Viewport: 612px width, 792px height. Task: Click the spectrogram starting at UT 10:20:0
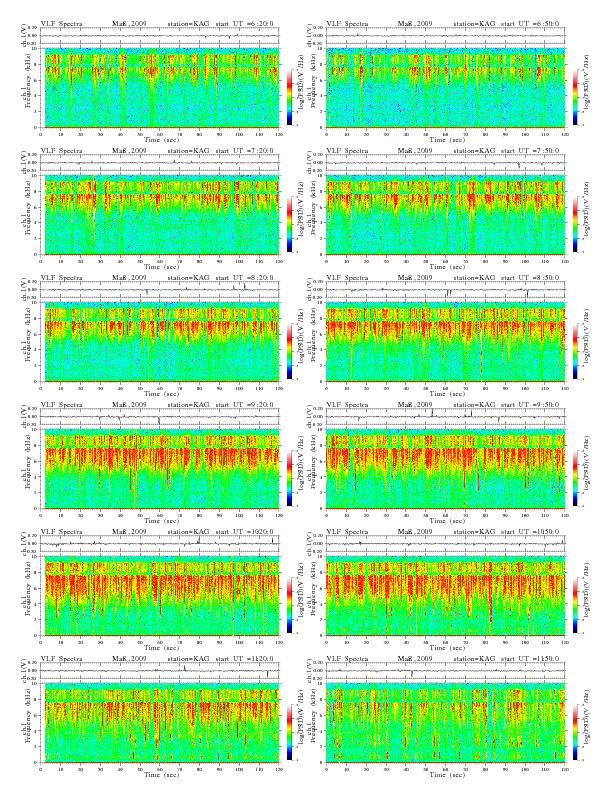tap(160, 596)
